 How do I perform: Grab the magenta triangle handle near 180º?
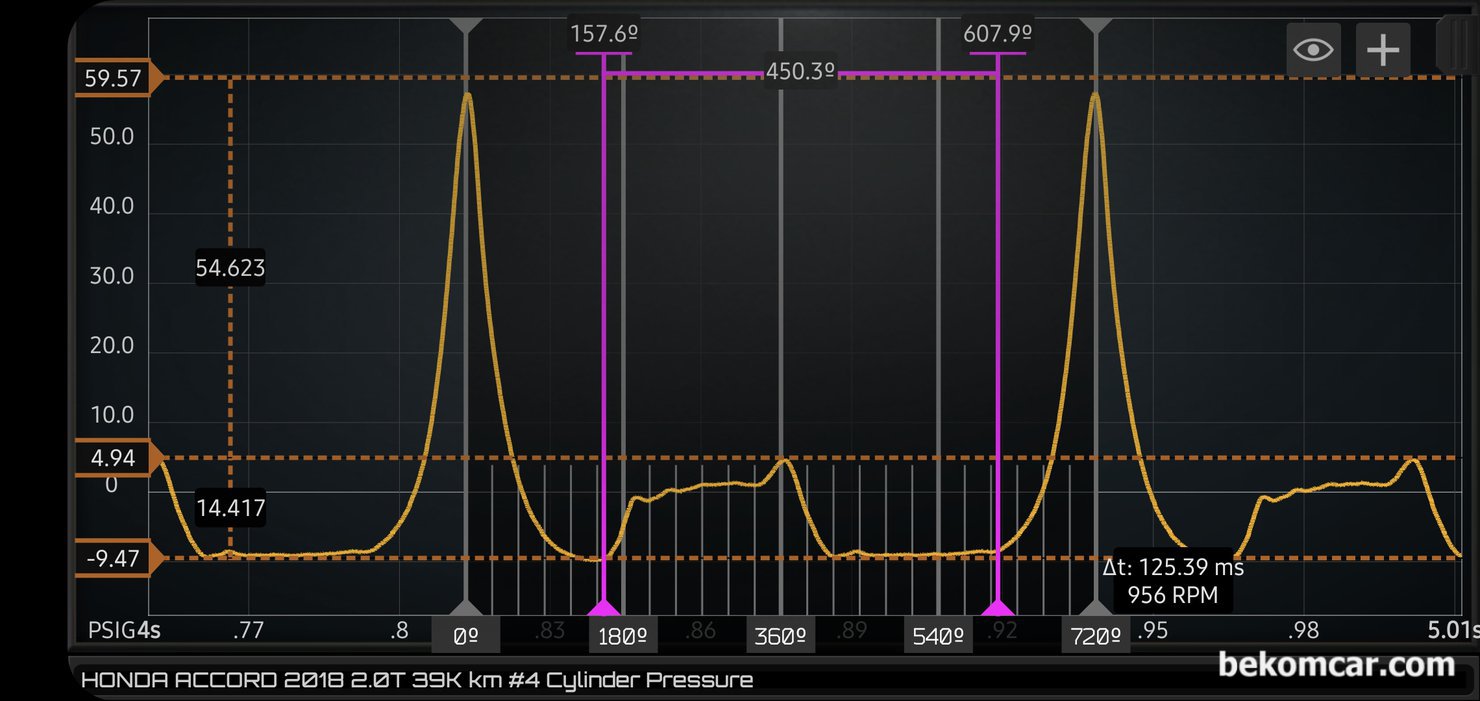pos(603,608)
